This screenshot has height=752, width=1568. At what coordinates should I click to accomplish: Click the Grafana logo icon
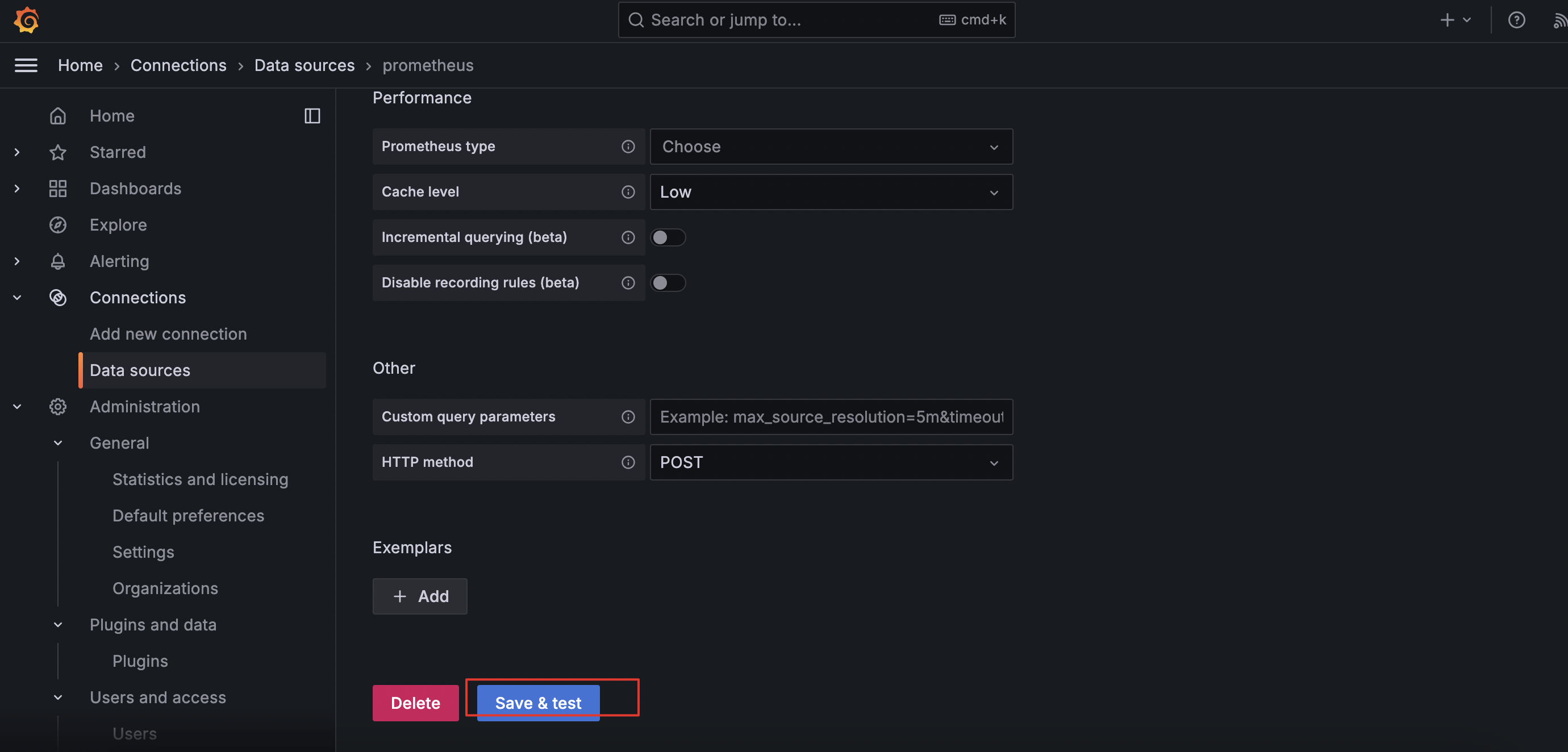pyautogui.click(x=26, y=20)
